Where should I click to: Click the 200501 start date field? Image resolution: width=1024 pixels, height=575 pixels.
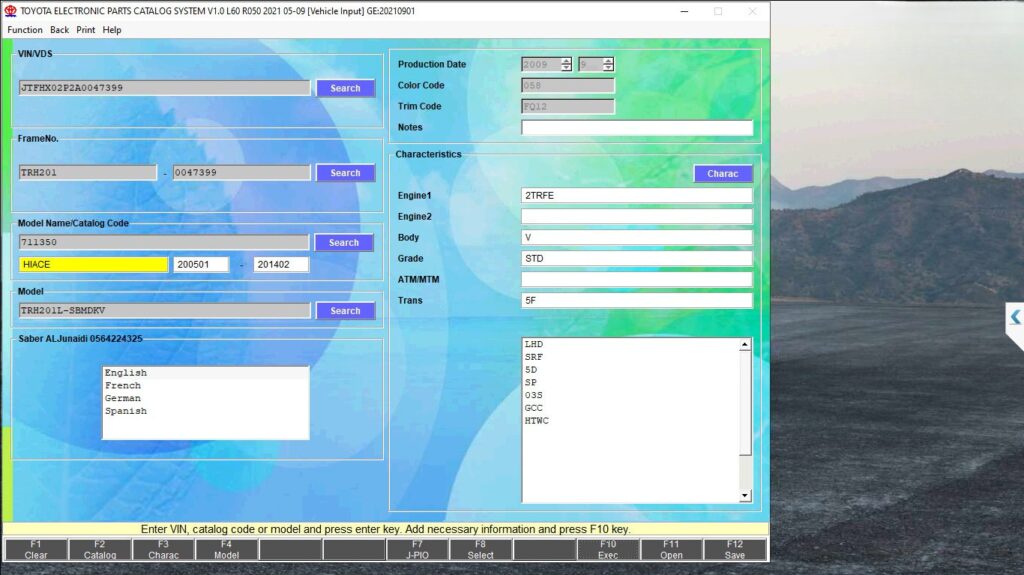pyautogui.click(x=201, y=265)
